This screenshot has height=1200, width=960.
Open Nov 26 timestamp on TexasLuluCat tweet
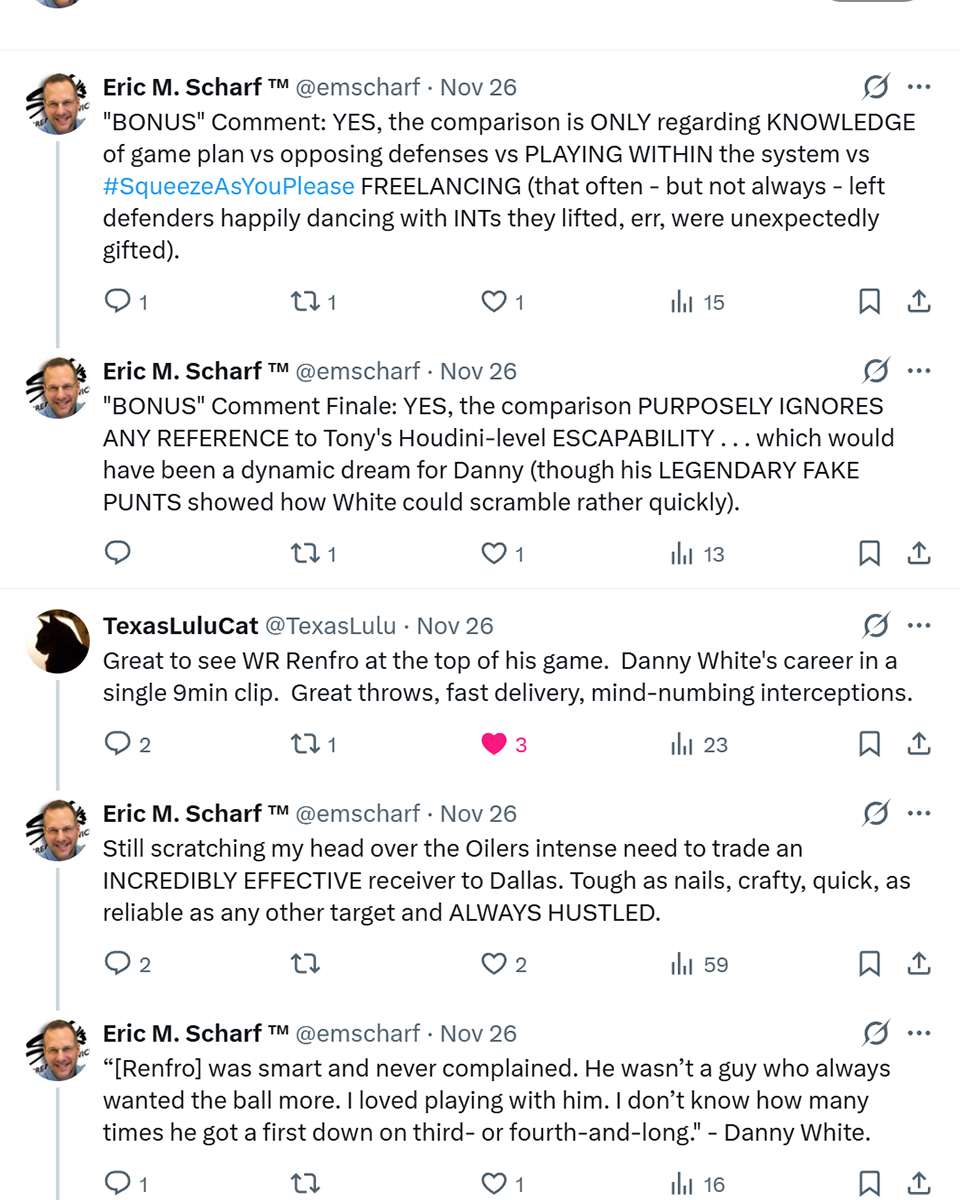click(x=455, y=626)
